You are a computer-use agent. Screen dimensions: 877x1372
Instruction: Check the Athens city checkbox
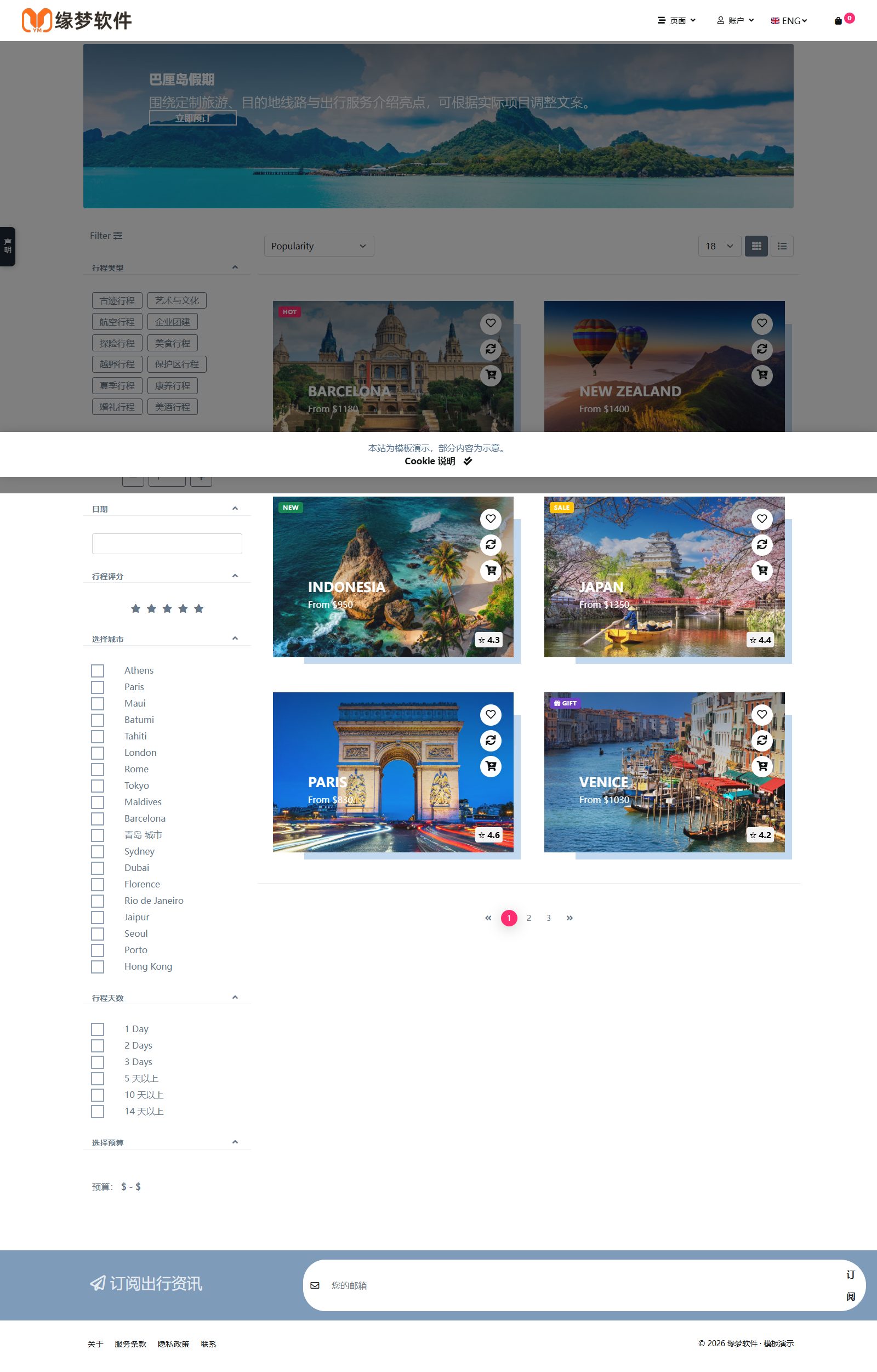coord(98,670)
